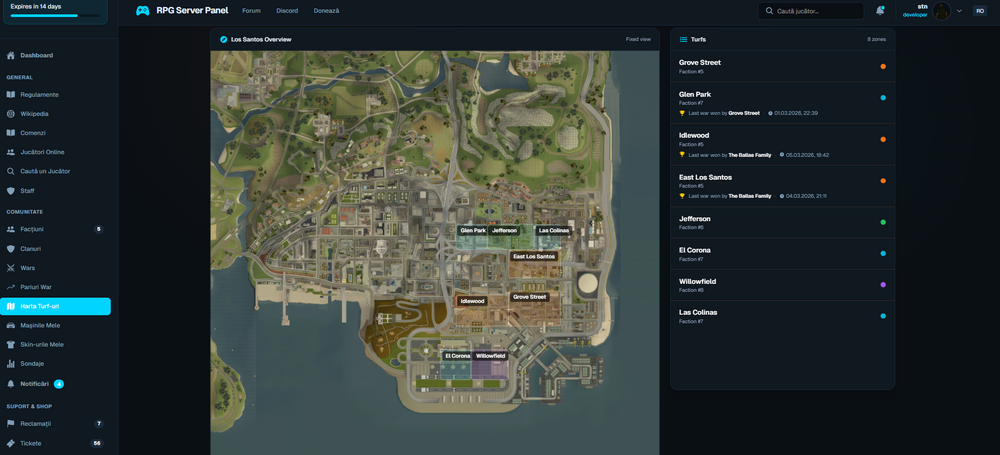Click the Fixed view label on the map
Image resolution: width=1000 pixels, height=455 pixels.
pos(638,40)
